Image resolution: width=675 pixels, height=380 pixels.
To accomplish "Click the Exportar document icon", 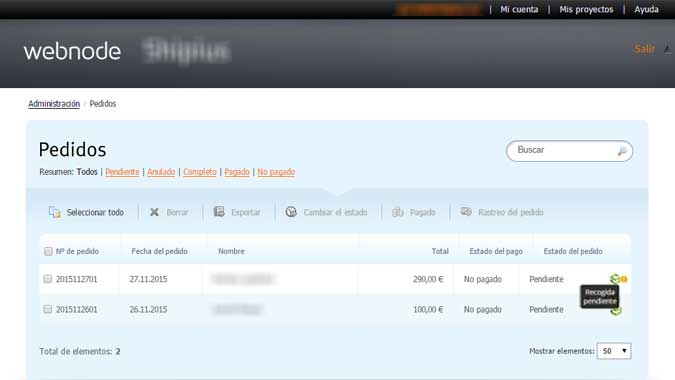I will pyautogui.click(x=219, y=211).
